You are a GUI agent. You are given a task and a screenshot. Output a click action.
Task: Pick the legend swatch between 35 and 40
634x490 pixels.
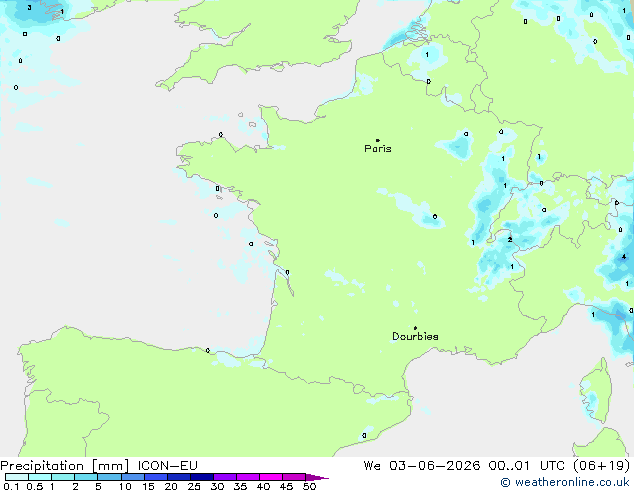tap(248, 477)
